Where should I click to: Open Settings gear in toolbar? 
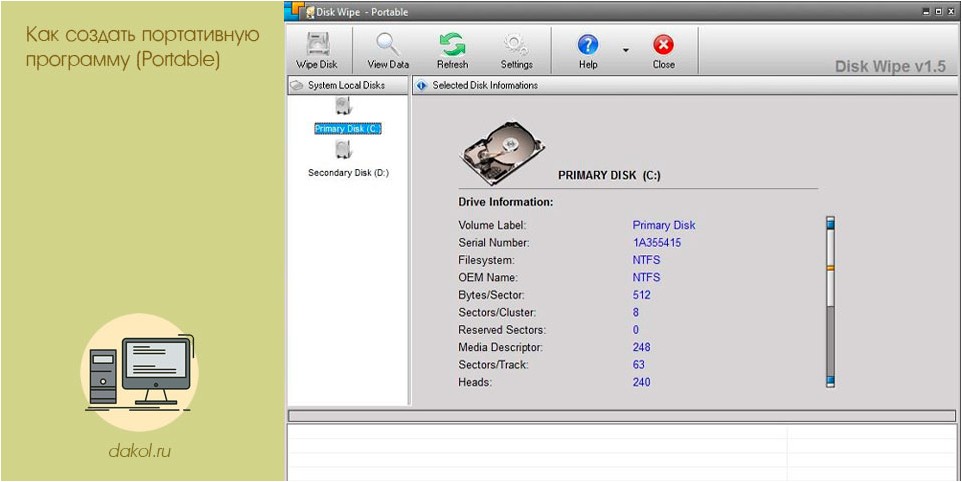point(516,50)
